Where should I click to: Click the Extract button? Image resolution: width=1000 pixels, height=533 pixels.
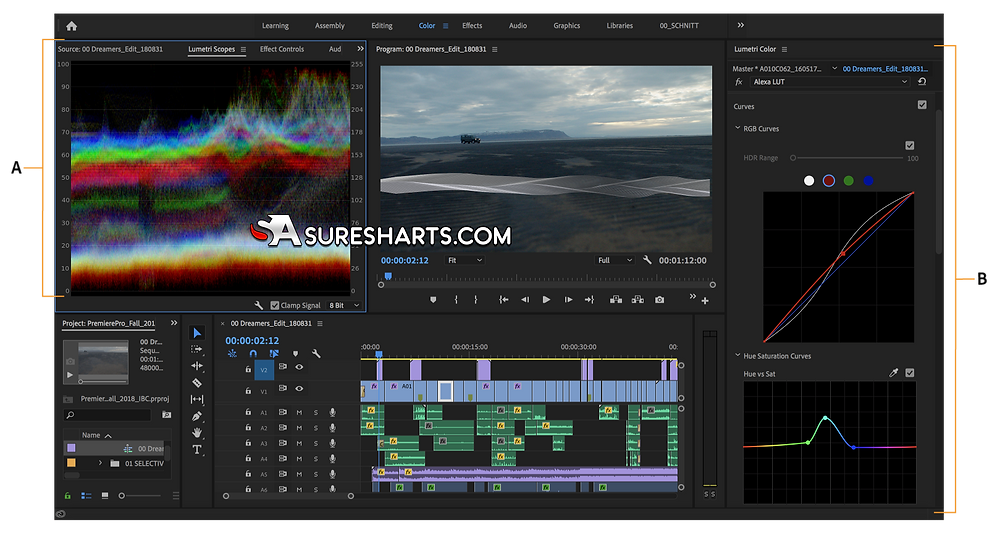point(638,300)
